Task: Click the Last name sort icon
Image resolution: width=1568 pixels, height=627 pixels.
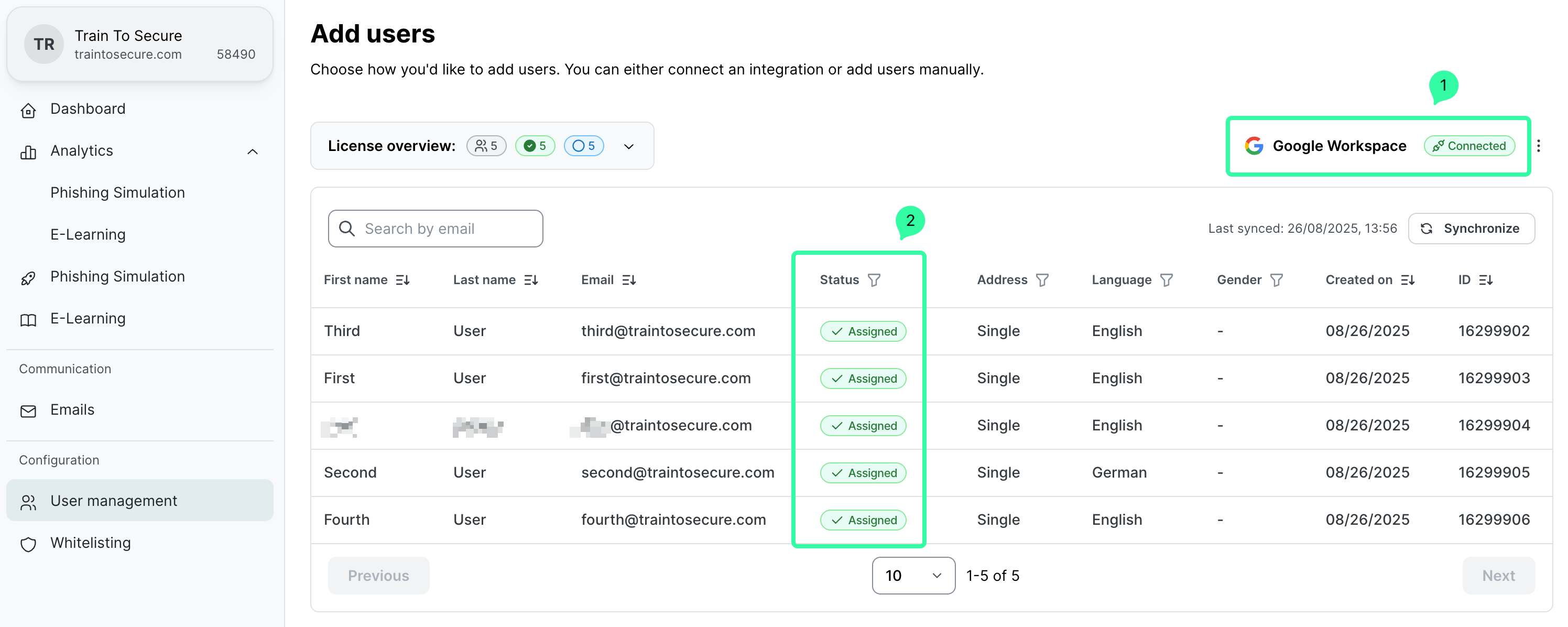Action: [x=531, y=280]
